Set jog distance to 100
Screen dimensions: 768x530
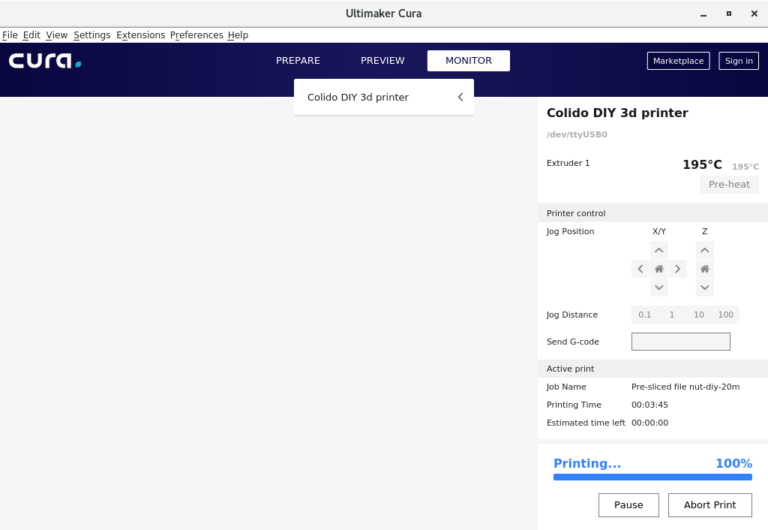tap(726, 315)
